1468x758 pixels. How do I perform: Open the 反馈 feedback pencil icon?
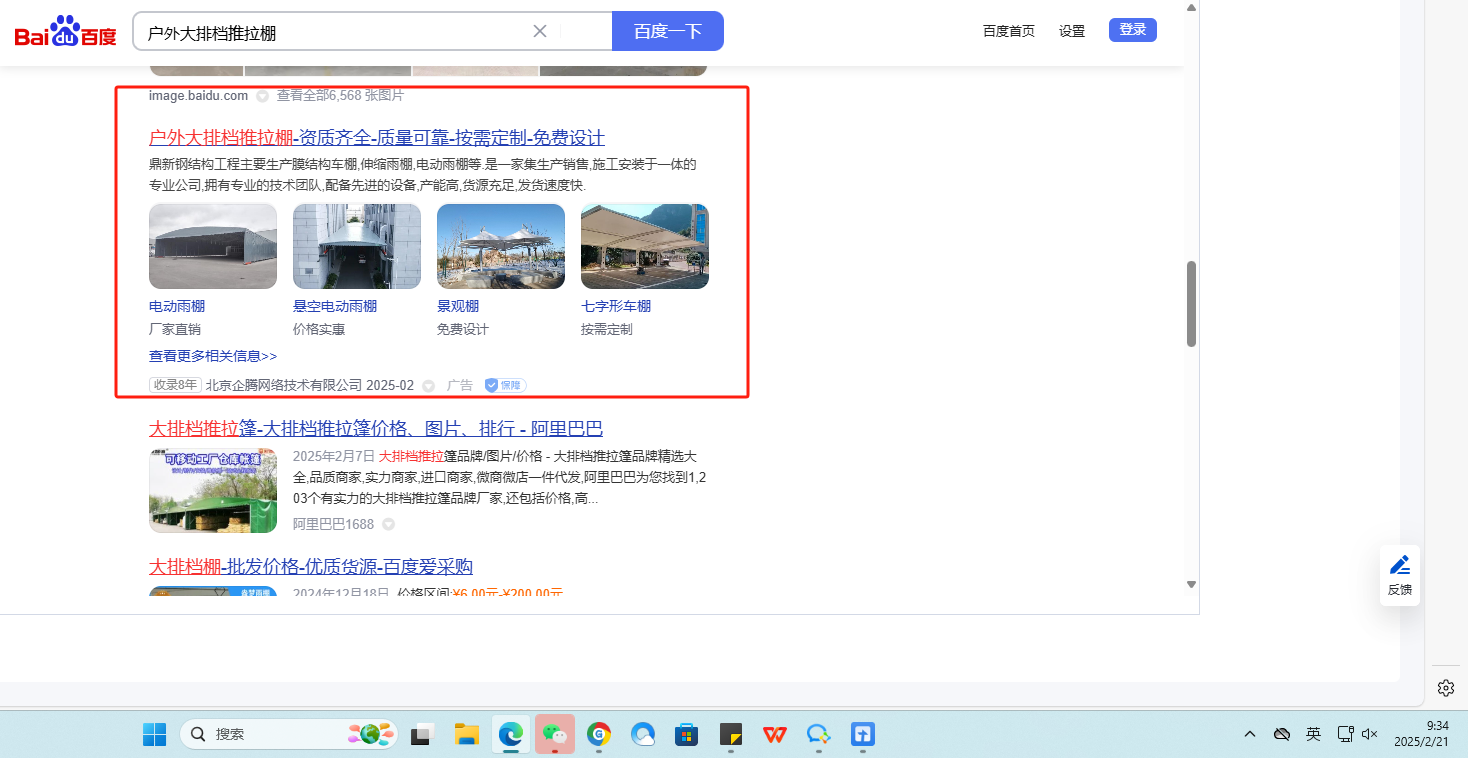1399,565
